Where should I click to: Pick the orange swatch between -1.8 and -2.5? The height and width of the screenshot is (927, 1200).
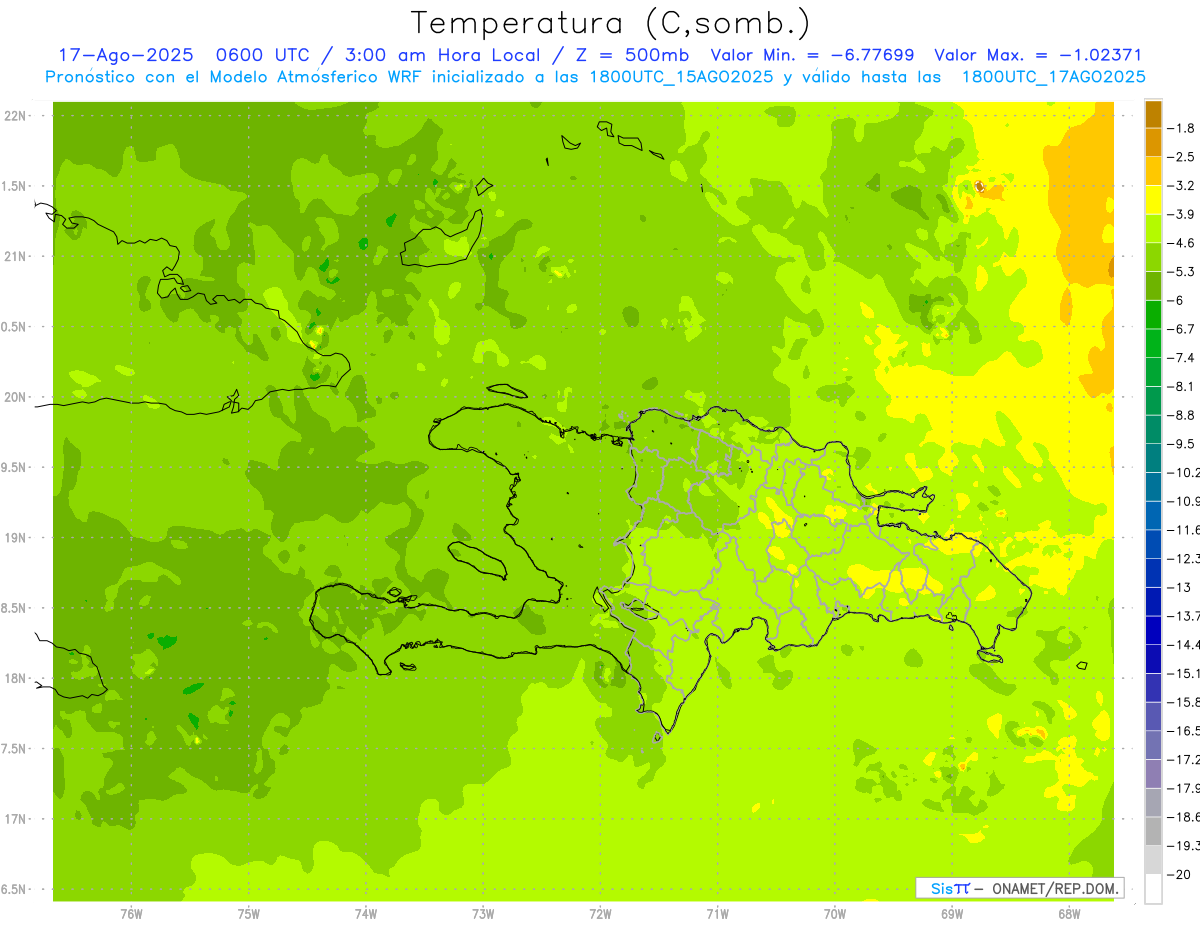(x=1153, y=142)
